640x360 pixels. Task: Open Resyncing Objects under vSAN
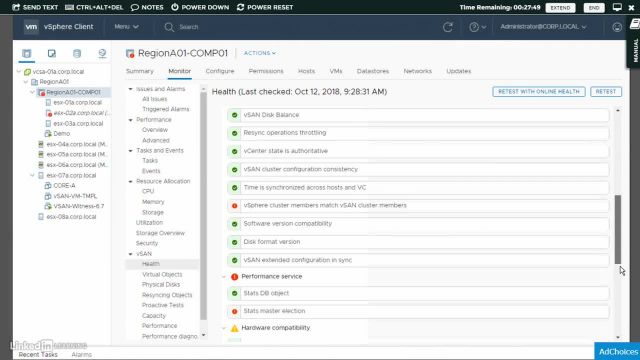167,295
